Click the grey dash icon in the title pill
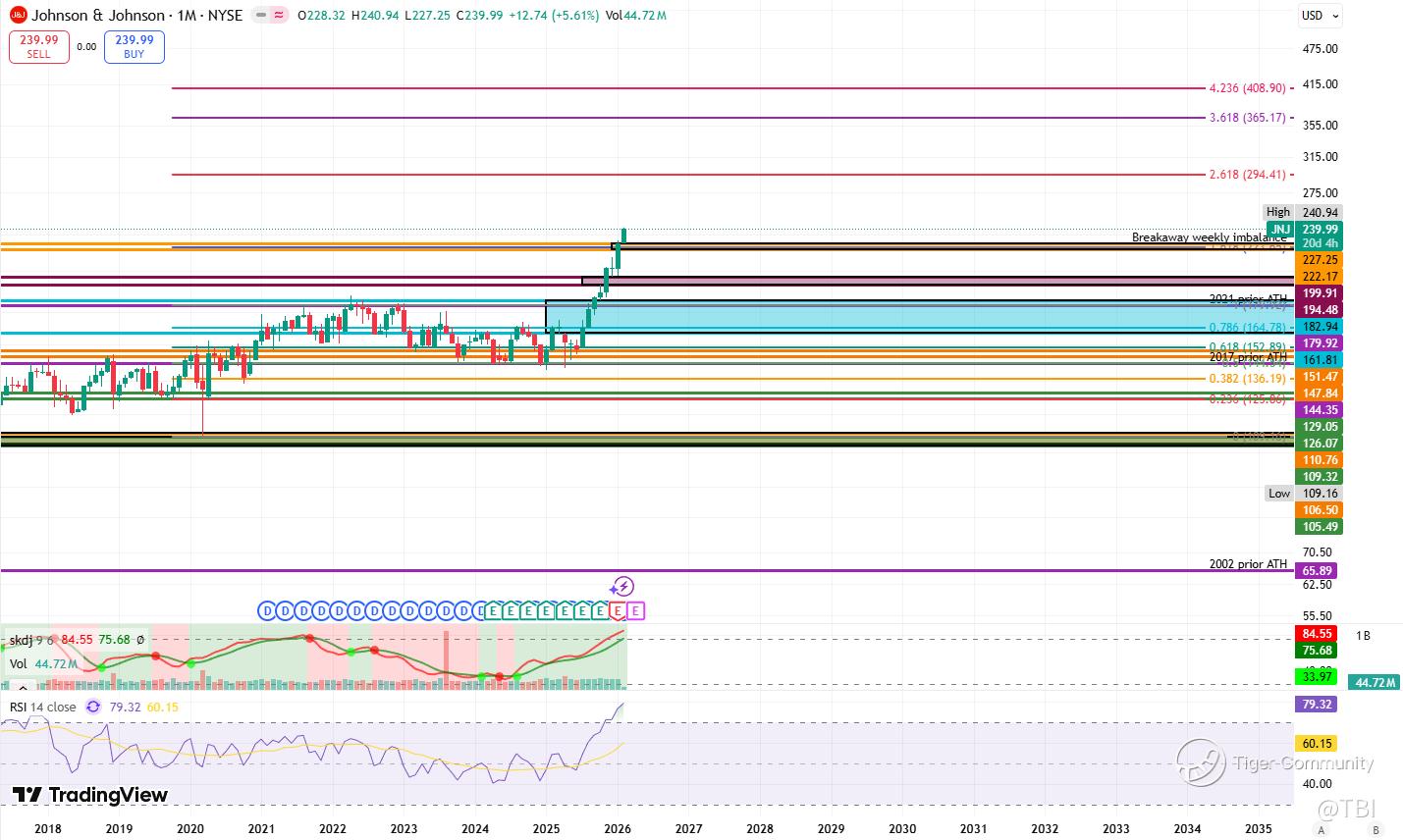1403x840 pixels. 260,16
